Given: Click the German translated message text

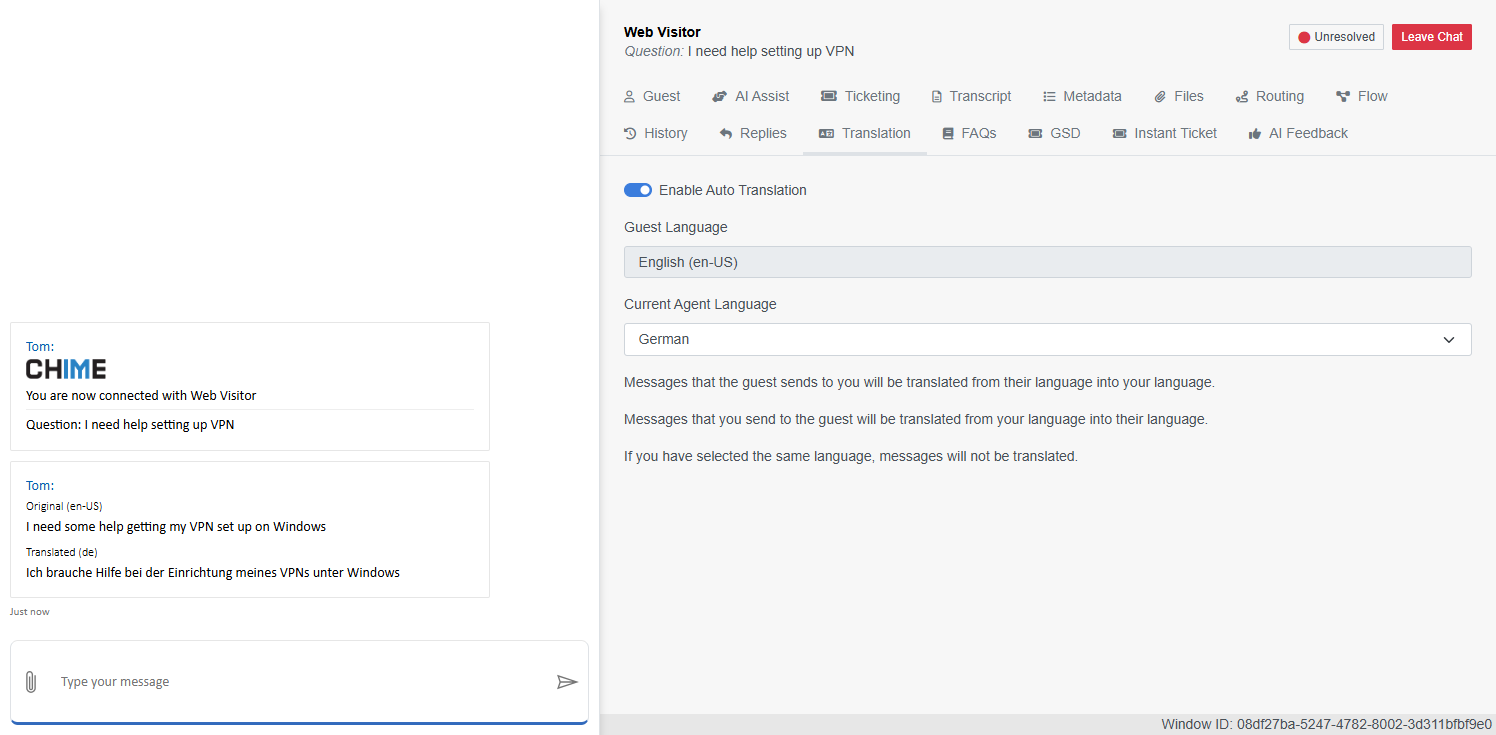Looking at the screenshot, I should (x=213, y=573).
